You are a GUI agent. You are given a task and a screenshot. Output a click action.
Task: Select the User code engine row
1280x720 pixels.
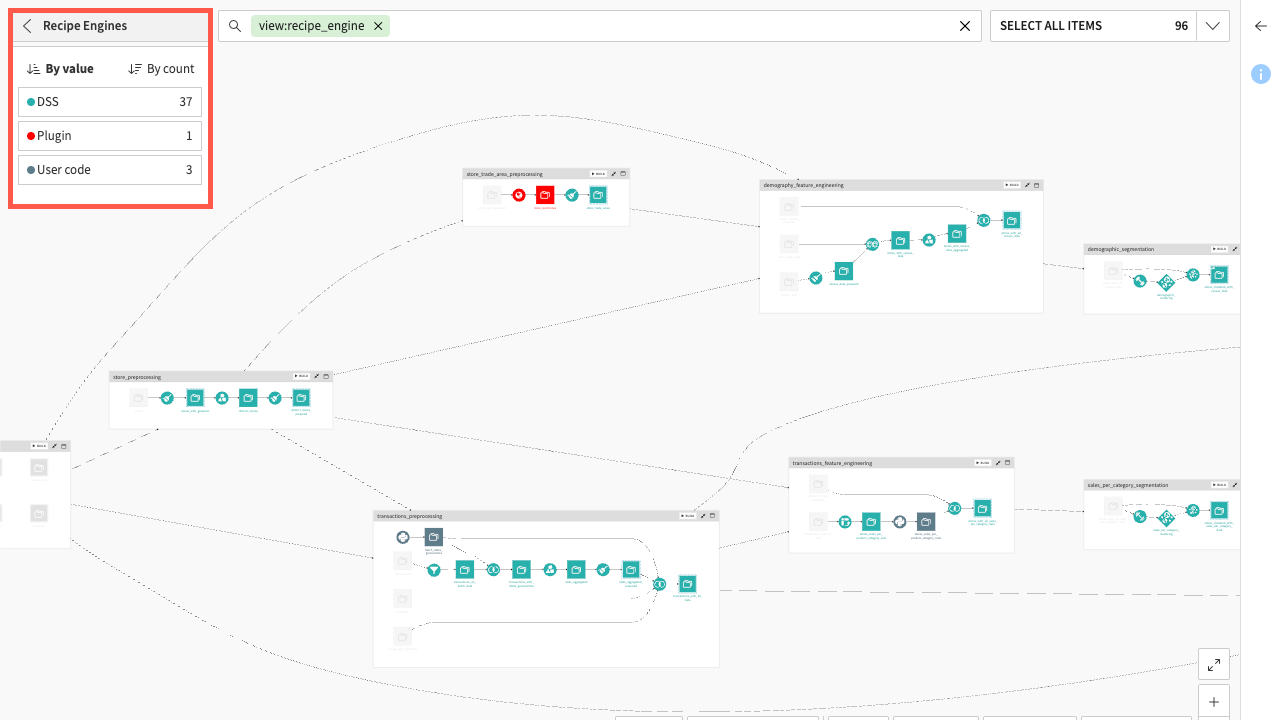tap(110, 170)
